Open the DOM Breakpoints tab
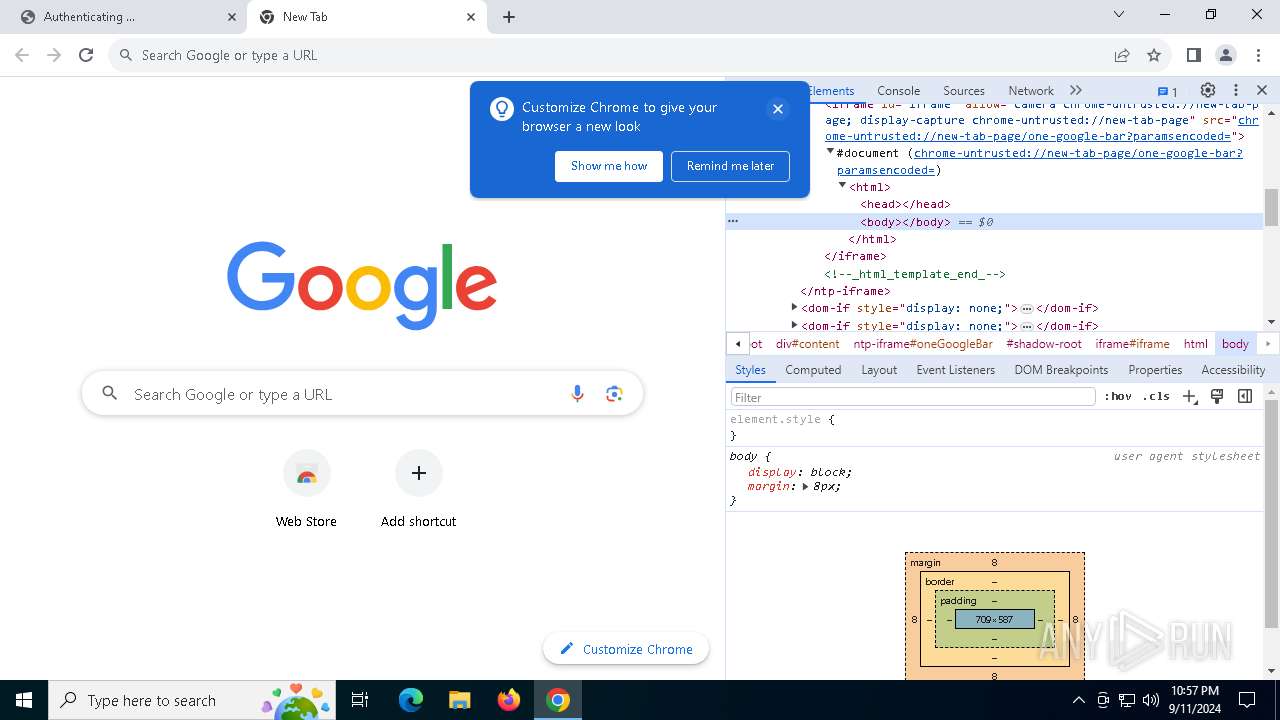Screen dimensions: 1280x720 [1061, 370]
